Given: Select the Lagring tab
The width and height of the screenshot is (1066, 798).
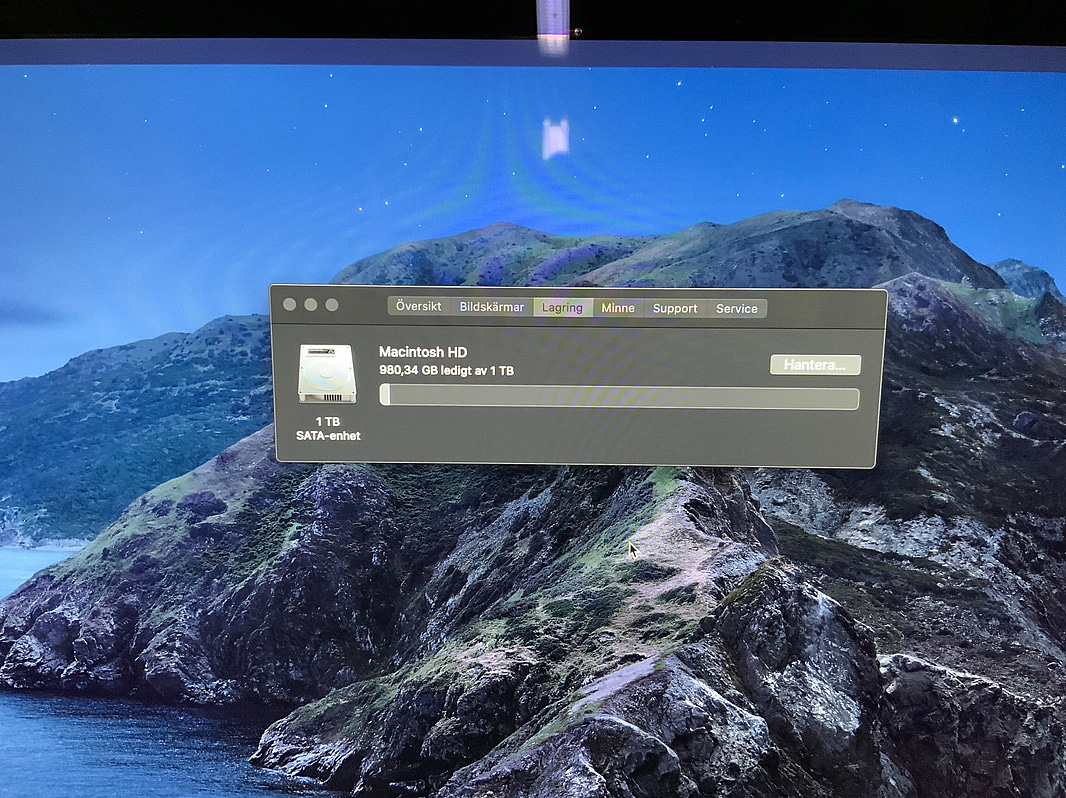Looking at the screenshot, I should (x=562, y=308).
